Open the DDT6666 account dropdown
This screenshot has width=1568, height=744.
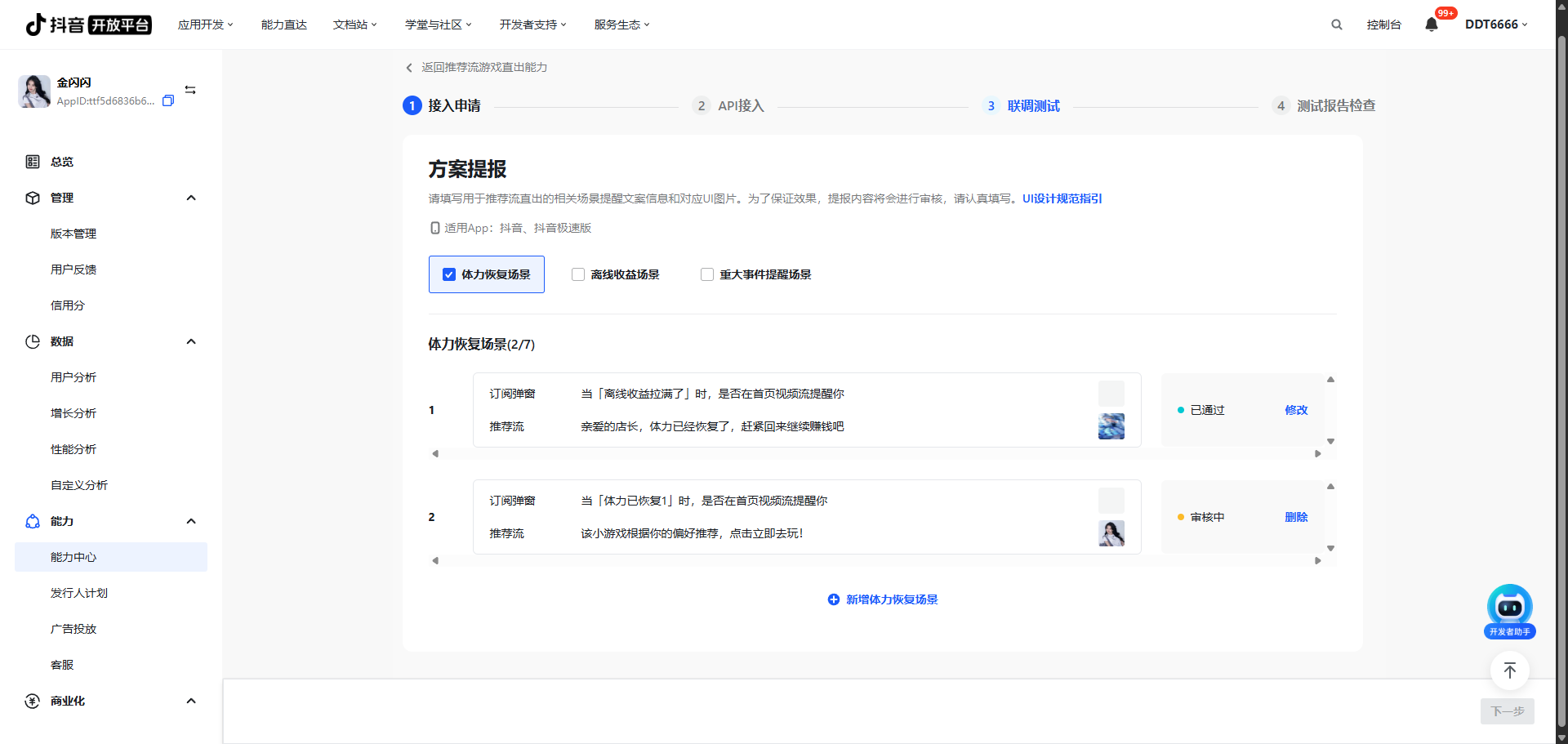1495,25
